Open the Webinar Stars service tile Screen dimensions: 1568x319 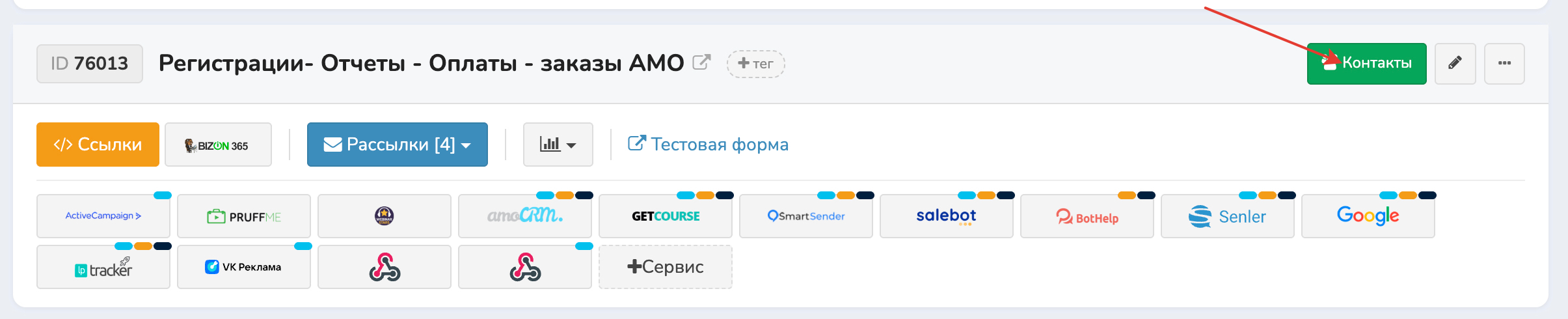click(385, 216)
